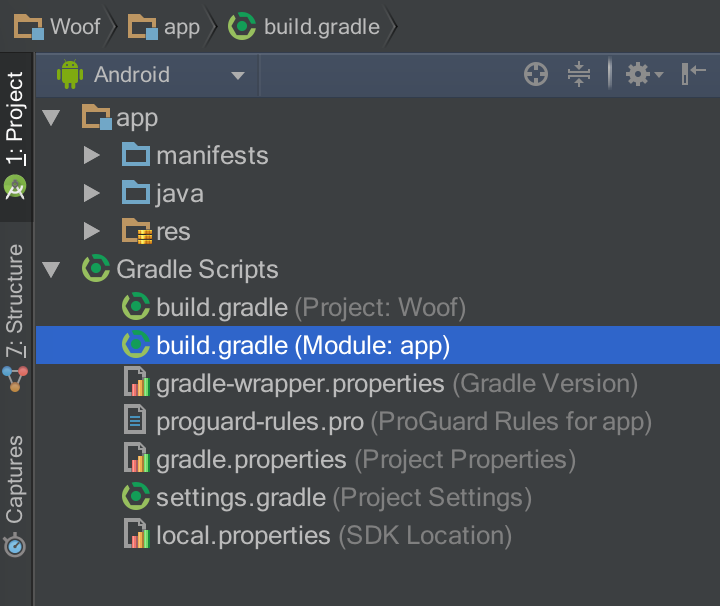Select the app module in tree
The image size is (720, 606).
click(x=377, y=118)
